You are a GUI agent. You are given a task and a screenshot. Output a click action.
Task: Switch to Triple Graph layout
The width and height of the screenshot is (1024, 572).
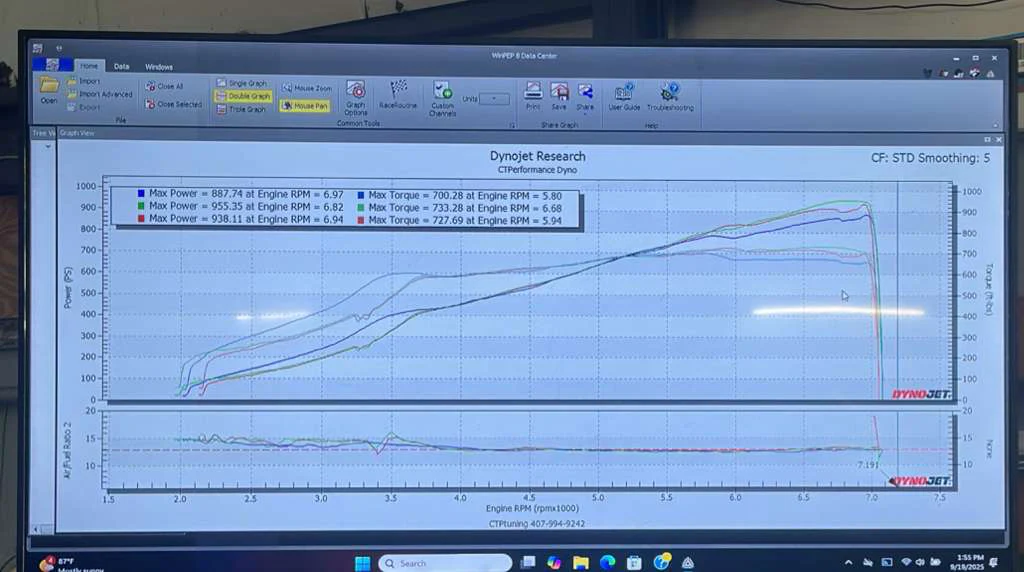241,109
